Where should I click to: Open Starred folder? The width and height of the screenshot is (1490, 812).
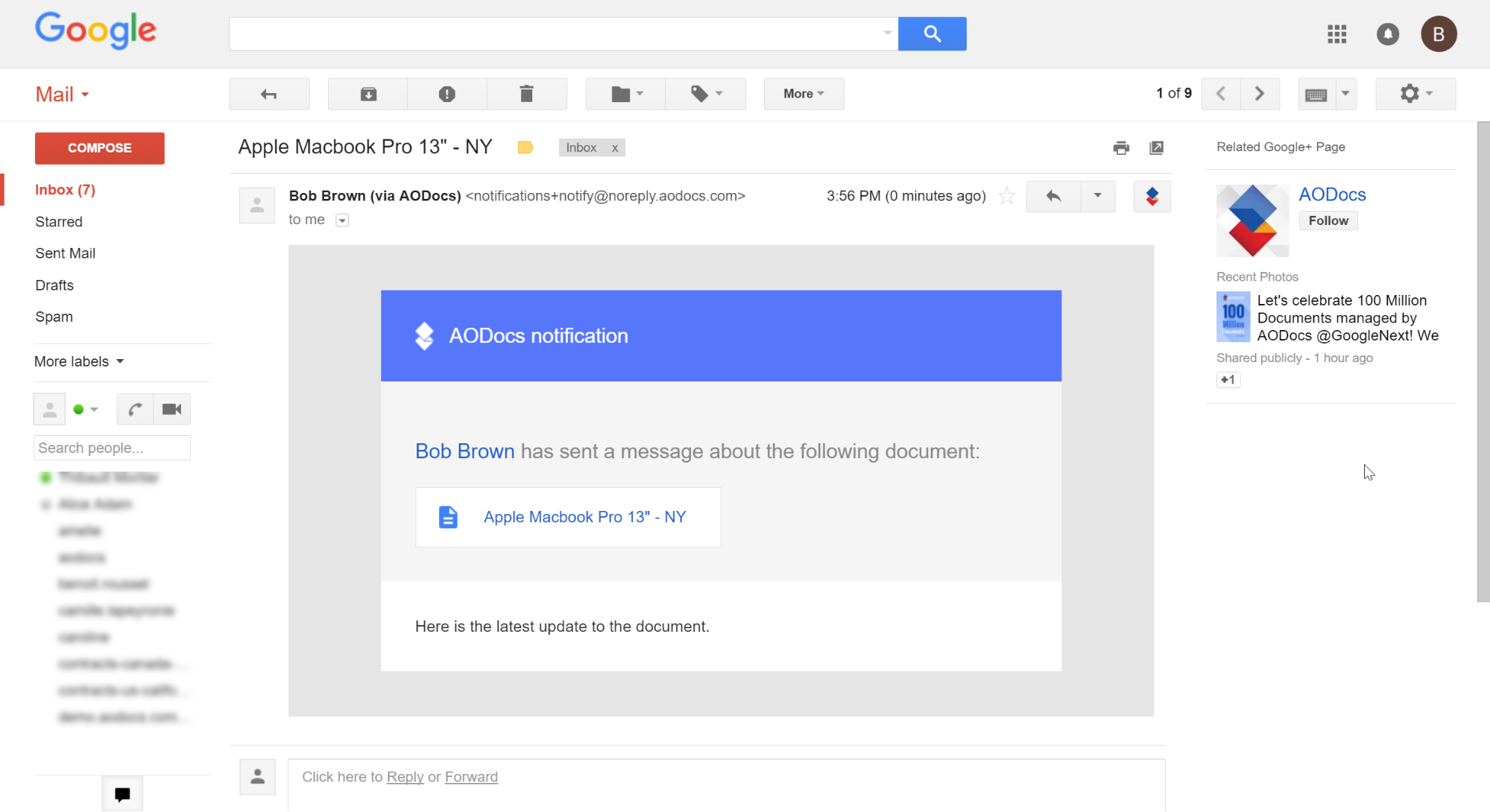(59, 222)
